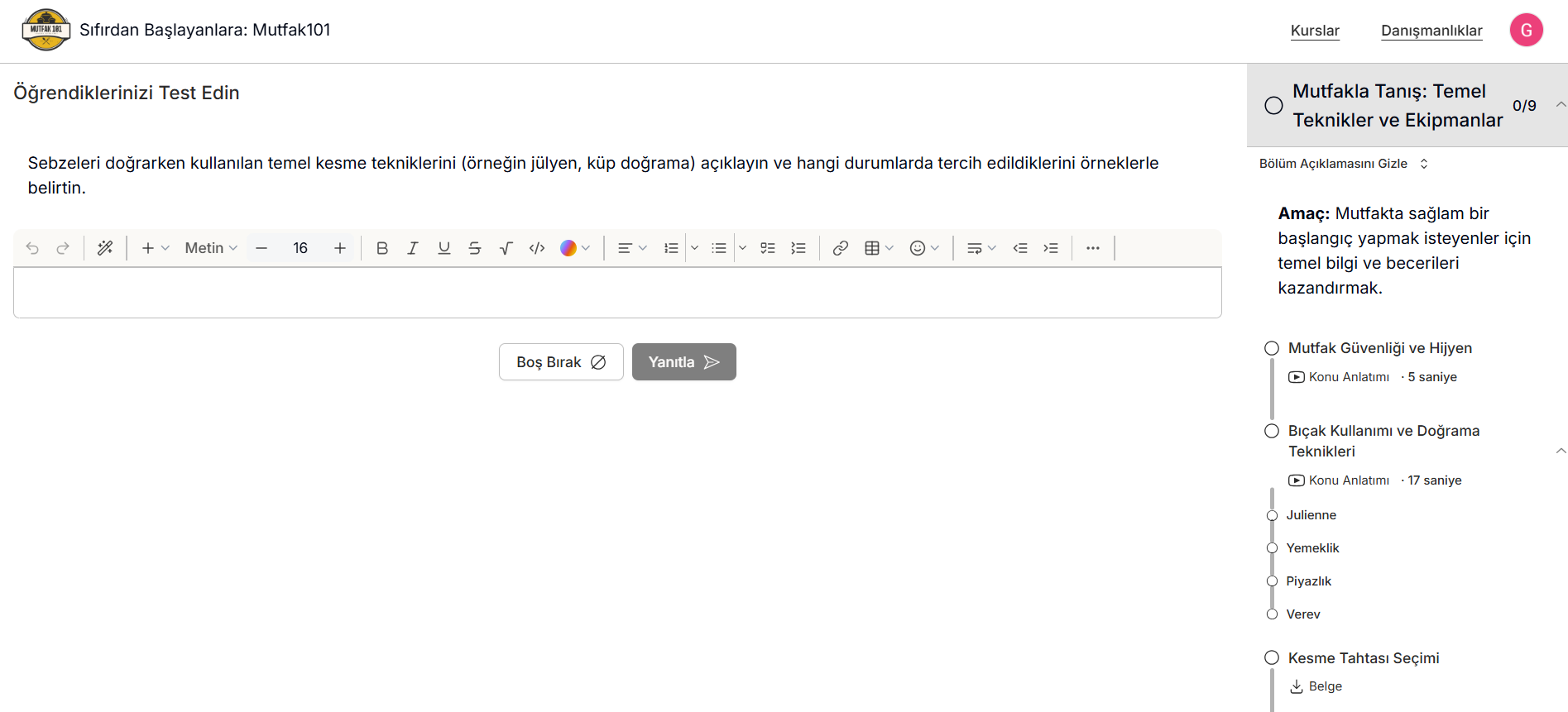This screenshot has width=1568, height=712.
Task: Click the Piyazlık step circle
Action: pyautogui.click(x=1273, y=581)
